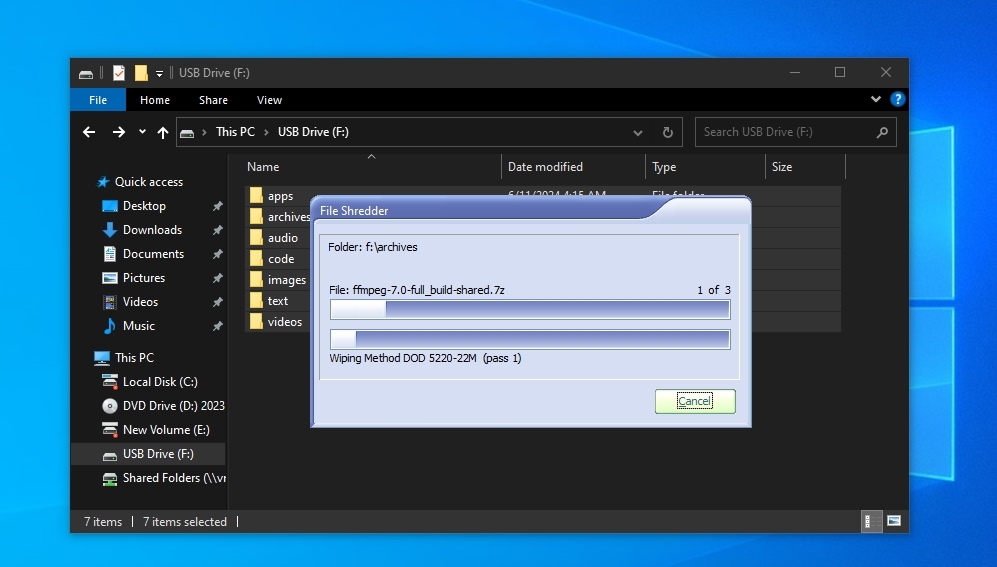Viewport: 997px width, 567px height.
Task: Sort by the Type column header
Action: [x=706, y=167]
